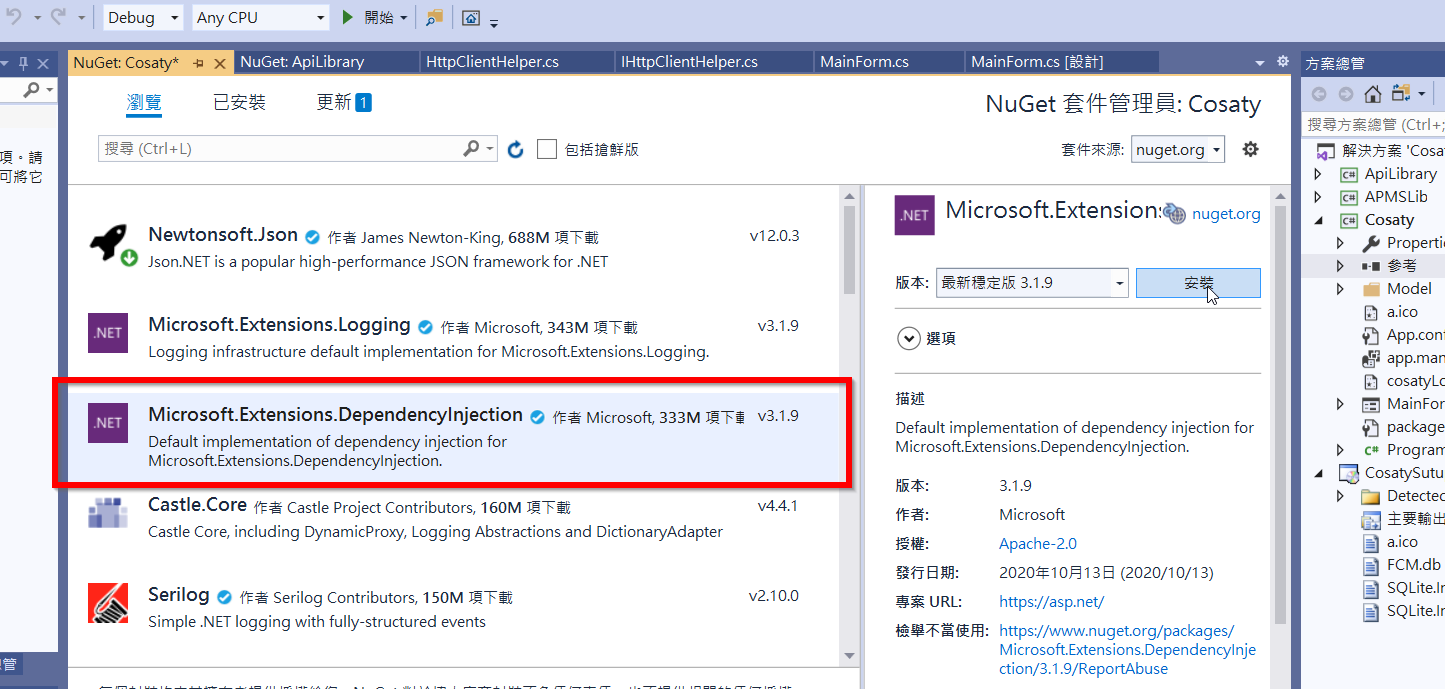Open the start button dropdown arrow
This screenshot has height=689, width=1445.
coord(404,18)
